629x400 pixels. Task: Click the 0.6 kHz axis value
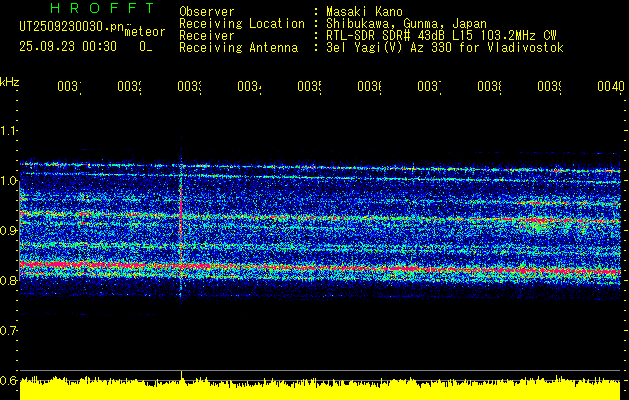[x=8, y=380]
